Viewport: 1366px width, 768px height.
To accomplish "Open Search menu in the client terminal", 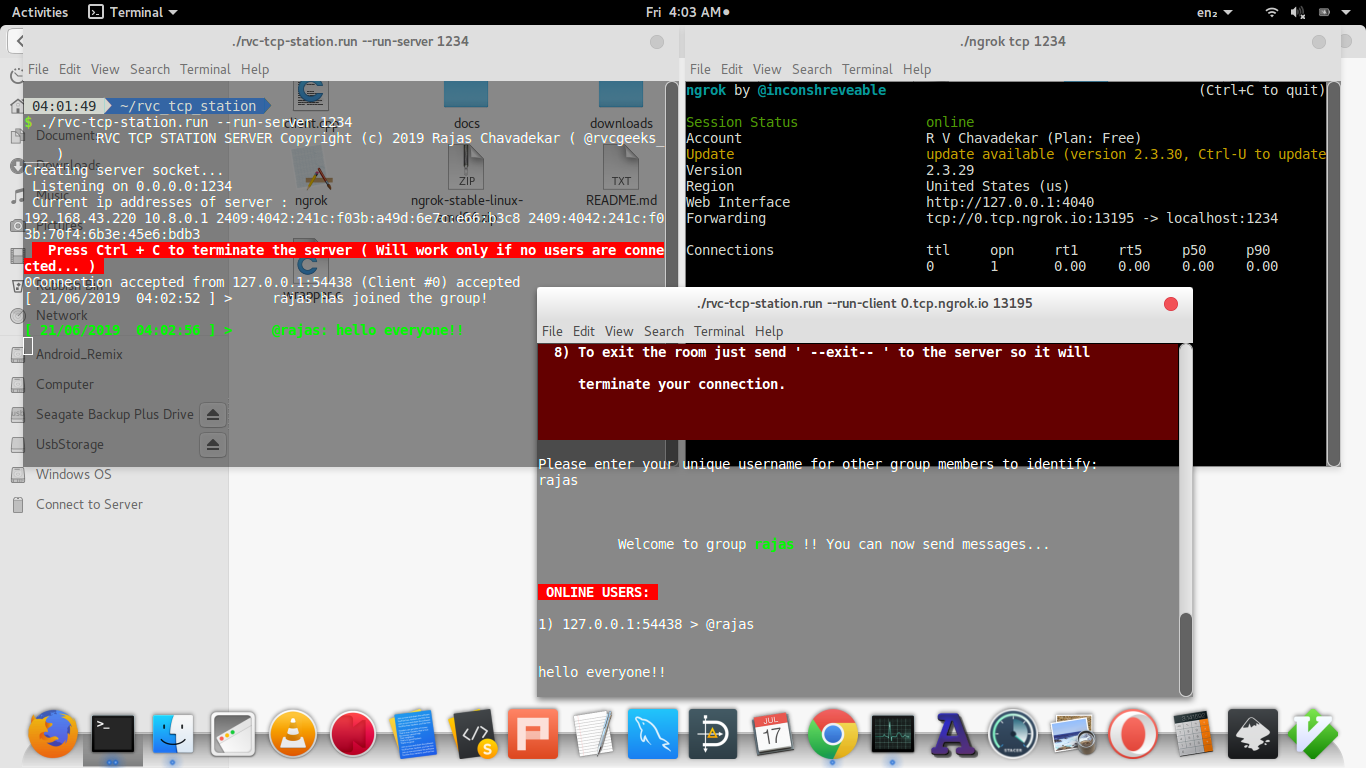I will pyautogui.click(x=664, y=331).
